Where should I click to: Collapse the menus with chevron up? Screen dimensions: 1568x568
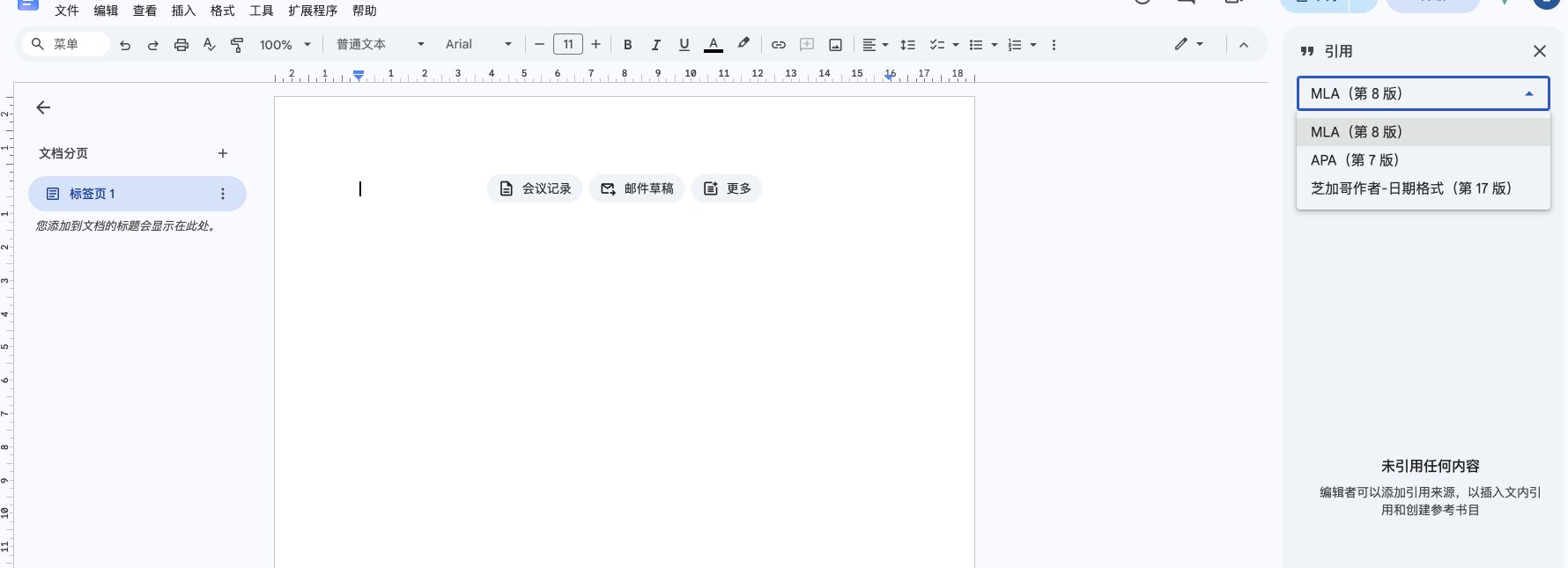click(1243, 45)
